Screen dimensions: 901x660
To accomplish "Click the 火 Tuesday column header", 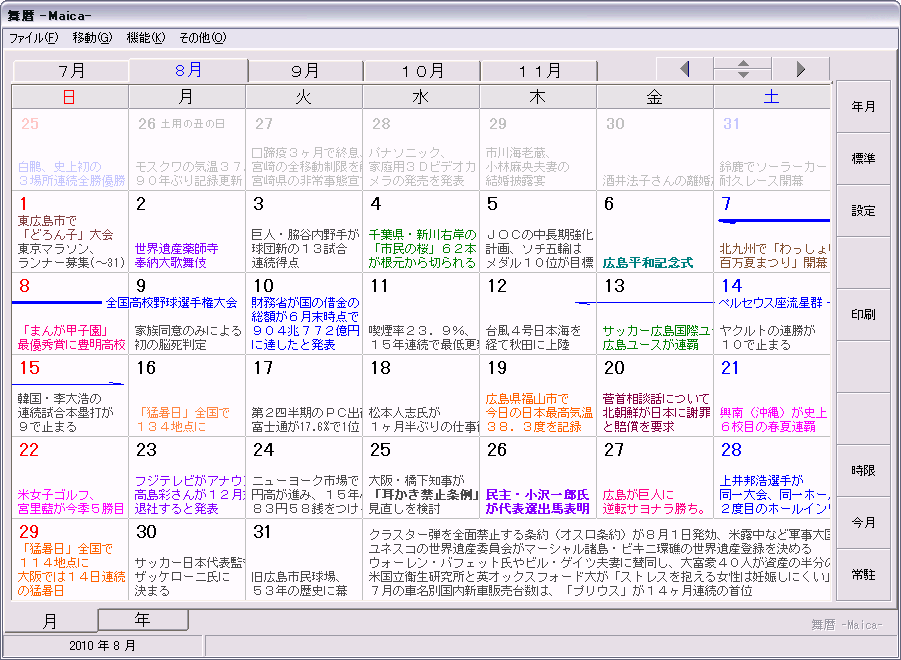I will [304, 97].
